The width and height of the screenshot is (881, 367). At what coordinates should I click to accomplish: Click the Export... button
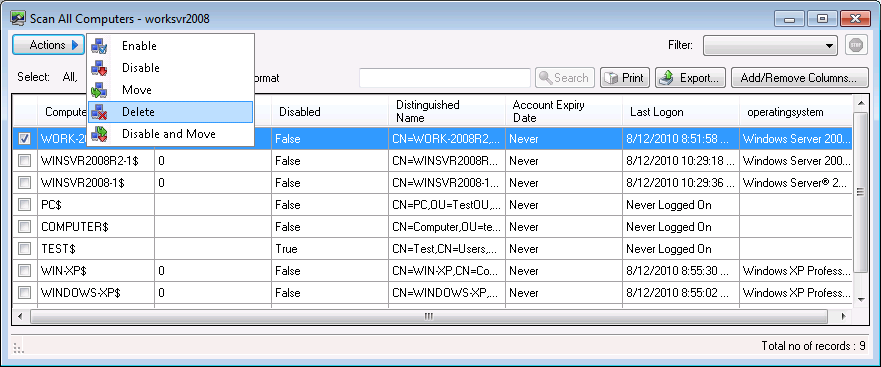point(691,78)
